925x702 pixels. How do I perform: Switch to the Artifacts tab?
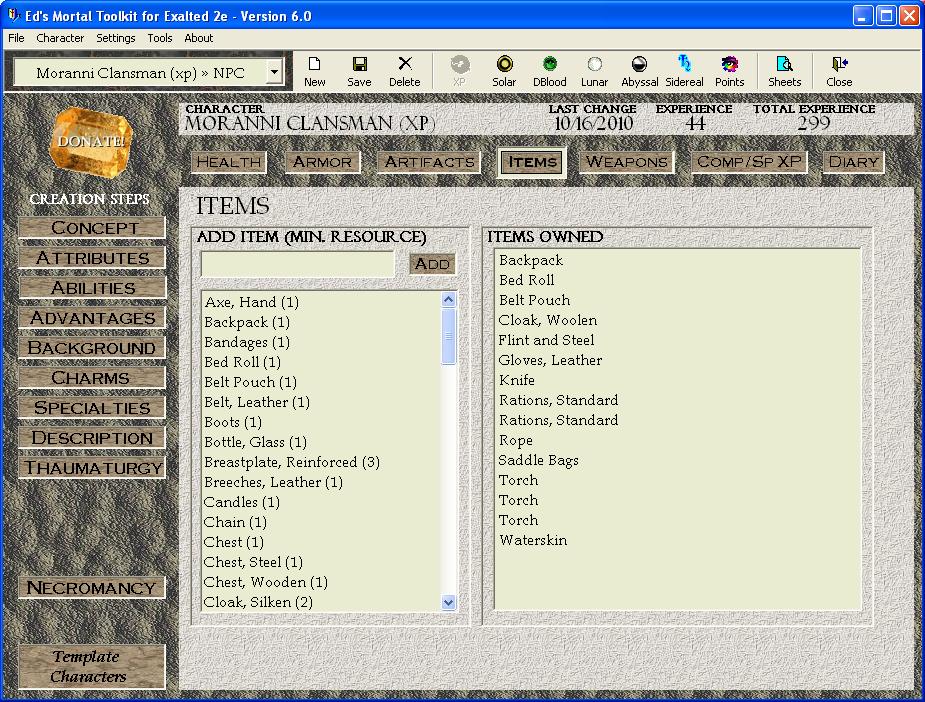click(x=429, y=162)
